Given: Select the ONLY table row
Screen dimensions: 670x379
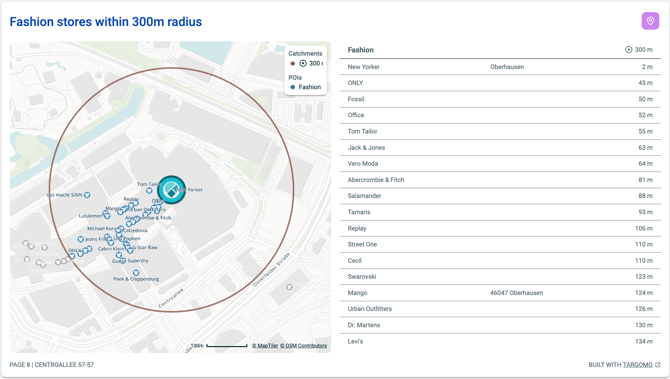Looking at the screenshot, I should [500, 83].
